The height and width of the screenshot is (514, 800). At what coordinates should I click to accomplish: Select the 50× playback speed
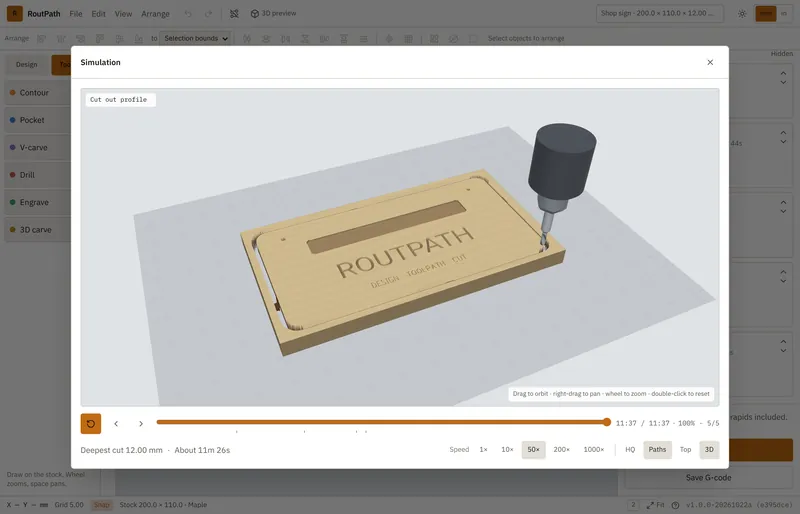[533, 450]
